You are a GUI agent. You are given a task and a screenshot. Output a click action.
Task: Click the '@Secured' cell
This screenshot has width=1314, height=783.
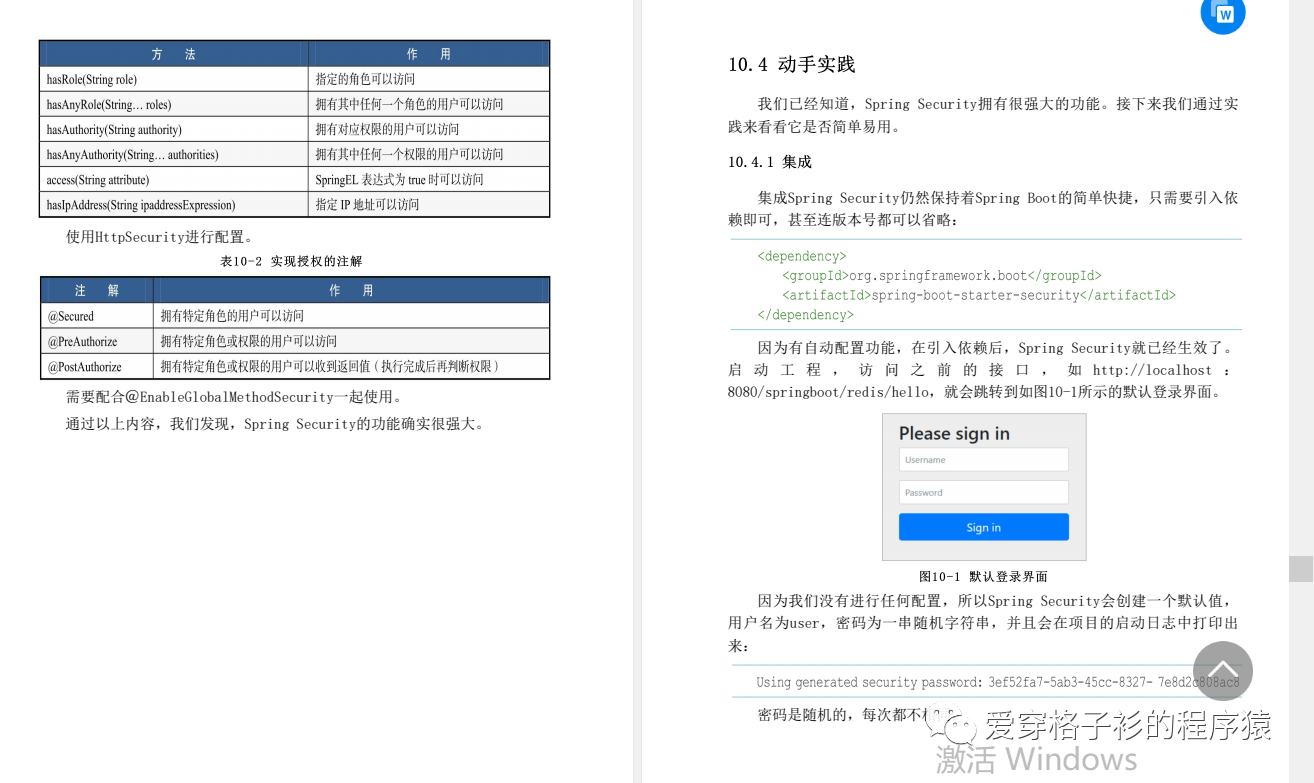click(x=97, y=316)
